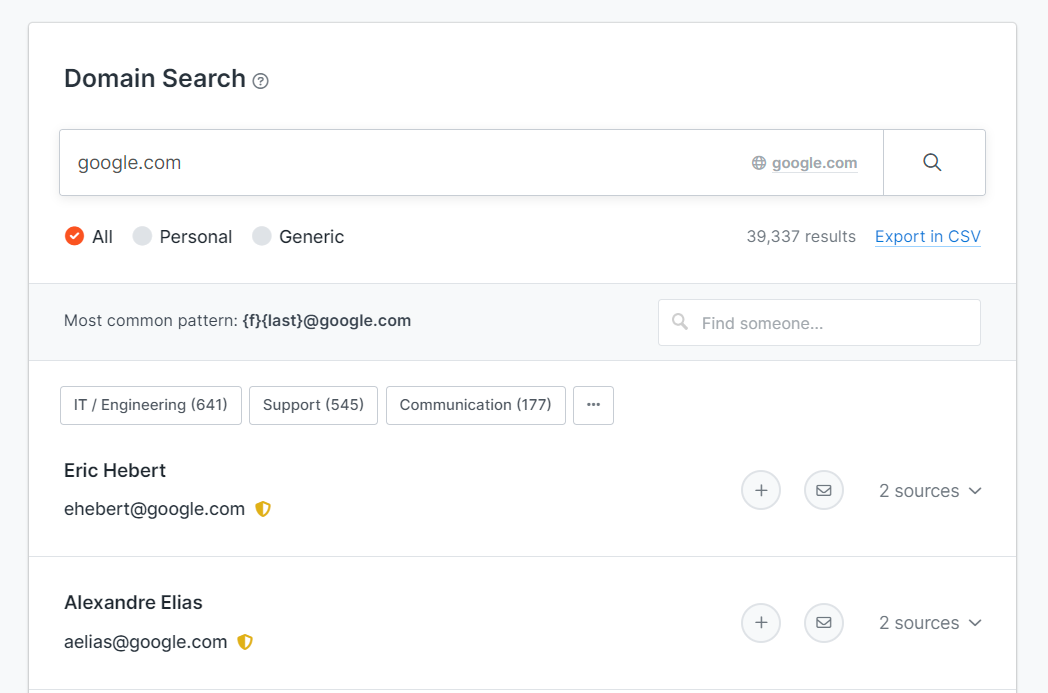Click the shield verification icon beside ehebert@google.com
Image resolution: width=1048 pixels, height=693 pixels.
263,509
